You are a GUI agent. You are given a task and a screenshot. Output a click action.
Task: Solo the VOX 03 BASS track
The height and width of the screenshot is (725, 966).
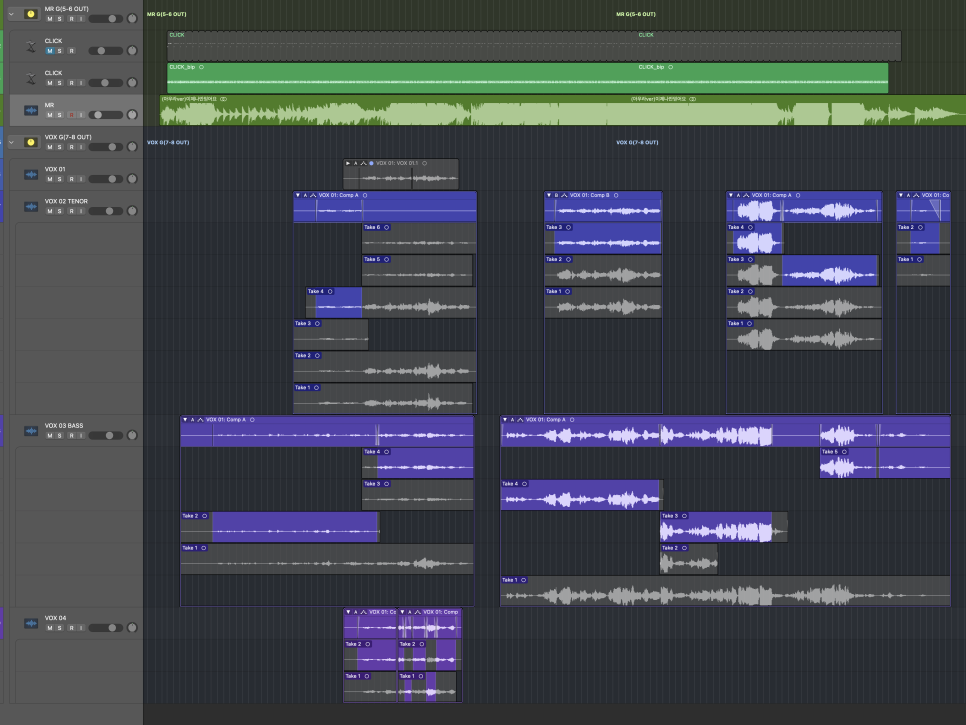pos(60,435)
